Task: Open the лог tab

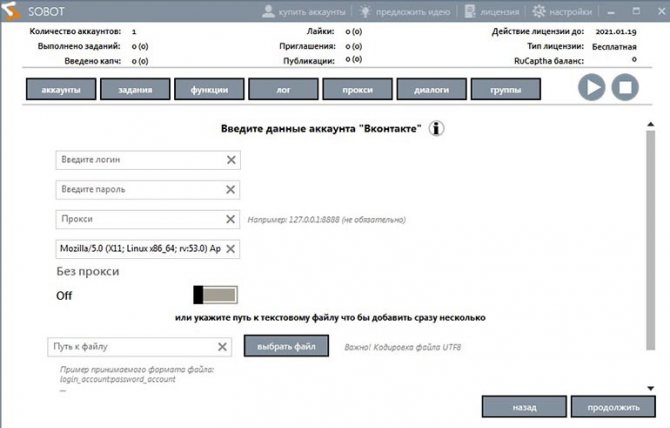Action: coord(283,89)
